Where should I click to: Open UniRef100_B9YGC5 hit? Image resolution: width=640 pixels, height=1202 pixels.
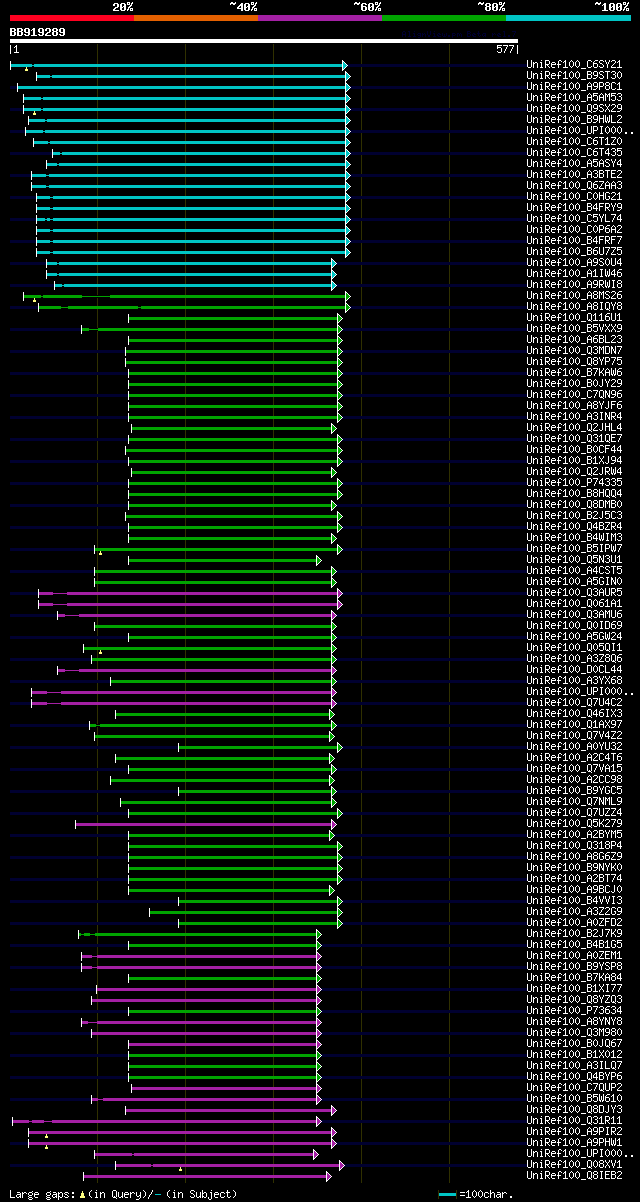tap(576, 790)
